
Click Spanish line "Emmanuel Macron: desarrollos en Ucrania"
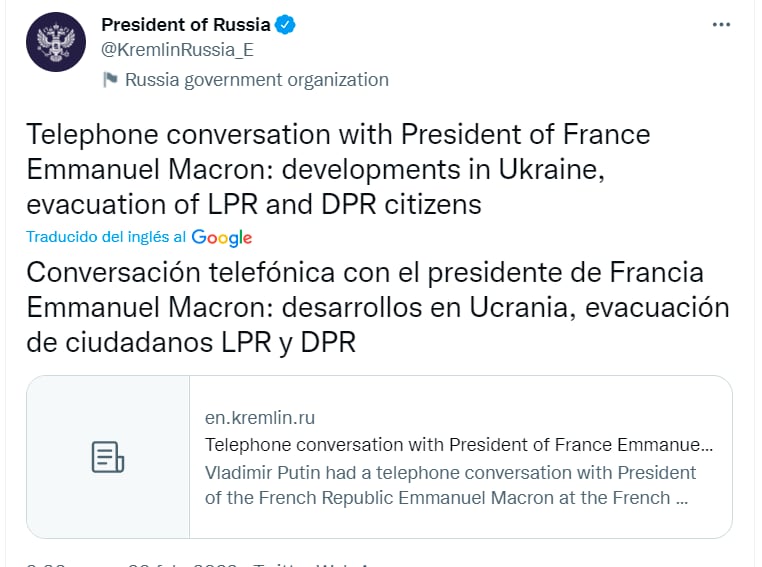tap(378, 307)
